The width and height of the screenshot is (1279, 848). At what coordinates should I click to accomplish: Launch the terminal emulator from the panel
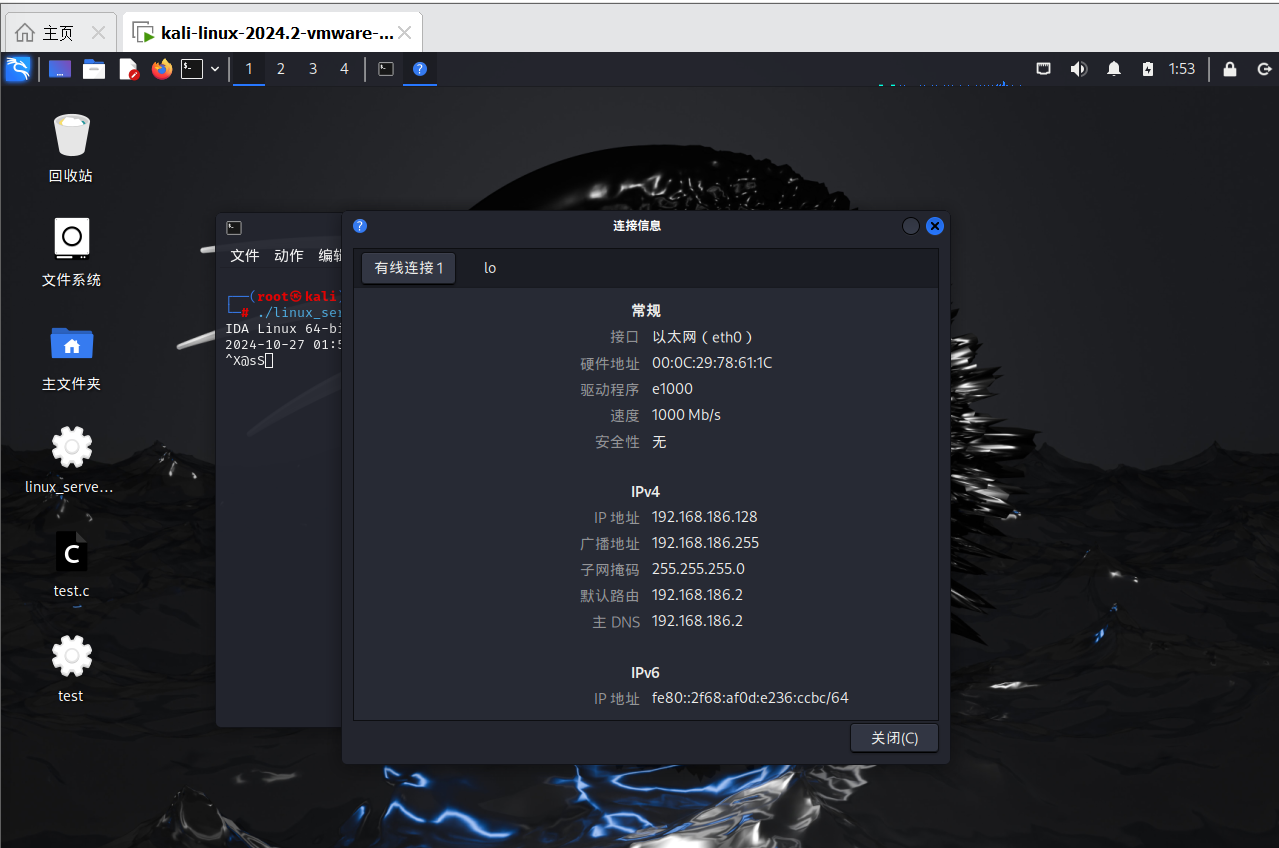click(x=195, y=69)
